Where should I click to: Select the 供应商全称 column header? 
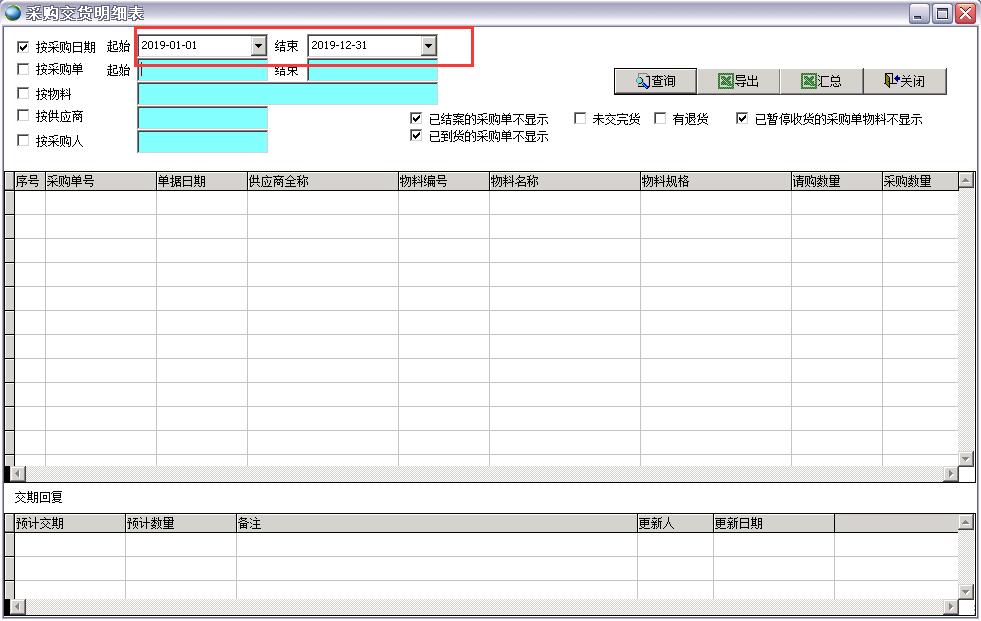click(322, 181)
